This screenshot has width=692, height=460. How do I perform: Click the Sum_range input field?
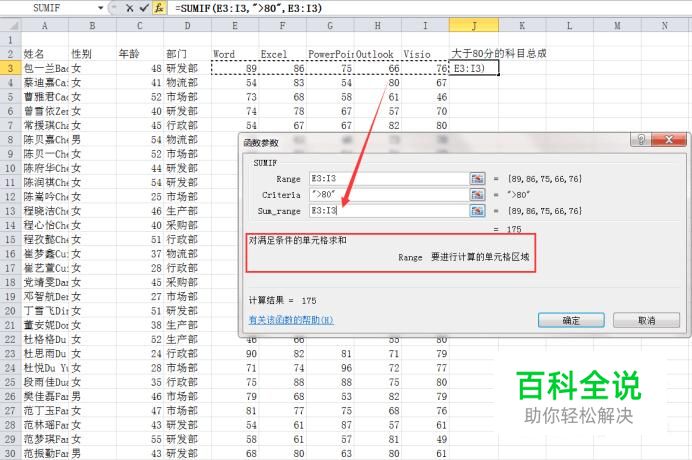pyautogui.click(x=389, y=211)
